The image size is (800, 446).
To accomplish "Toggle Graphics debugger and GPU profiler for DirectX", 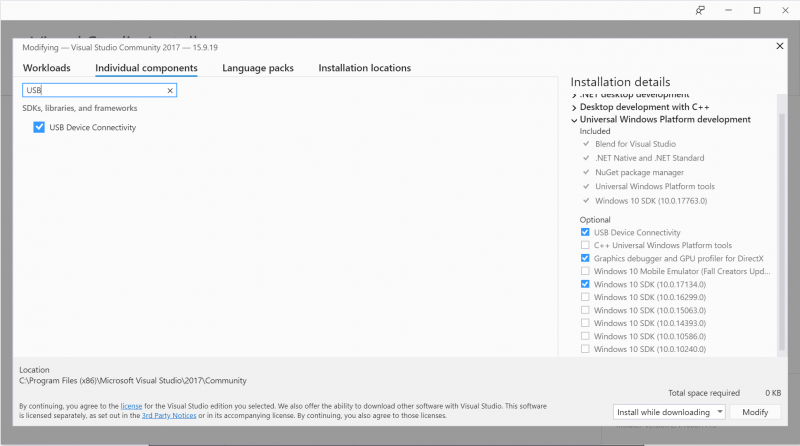I will tap(585, 258).
